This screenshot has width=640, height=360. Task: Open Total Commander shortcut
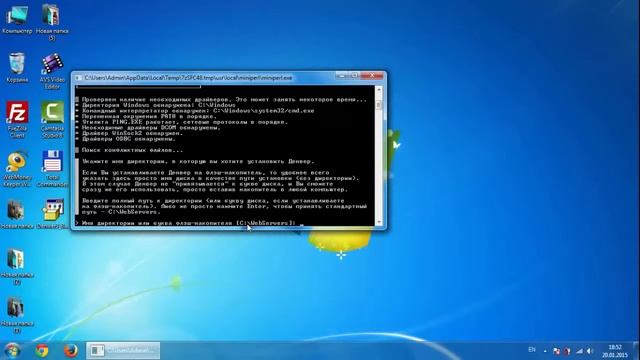point(52,169)
